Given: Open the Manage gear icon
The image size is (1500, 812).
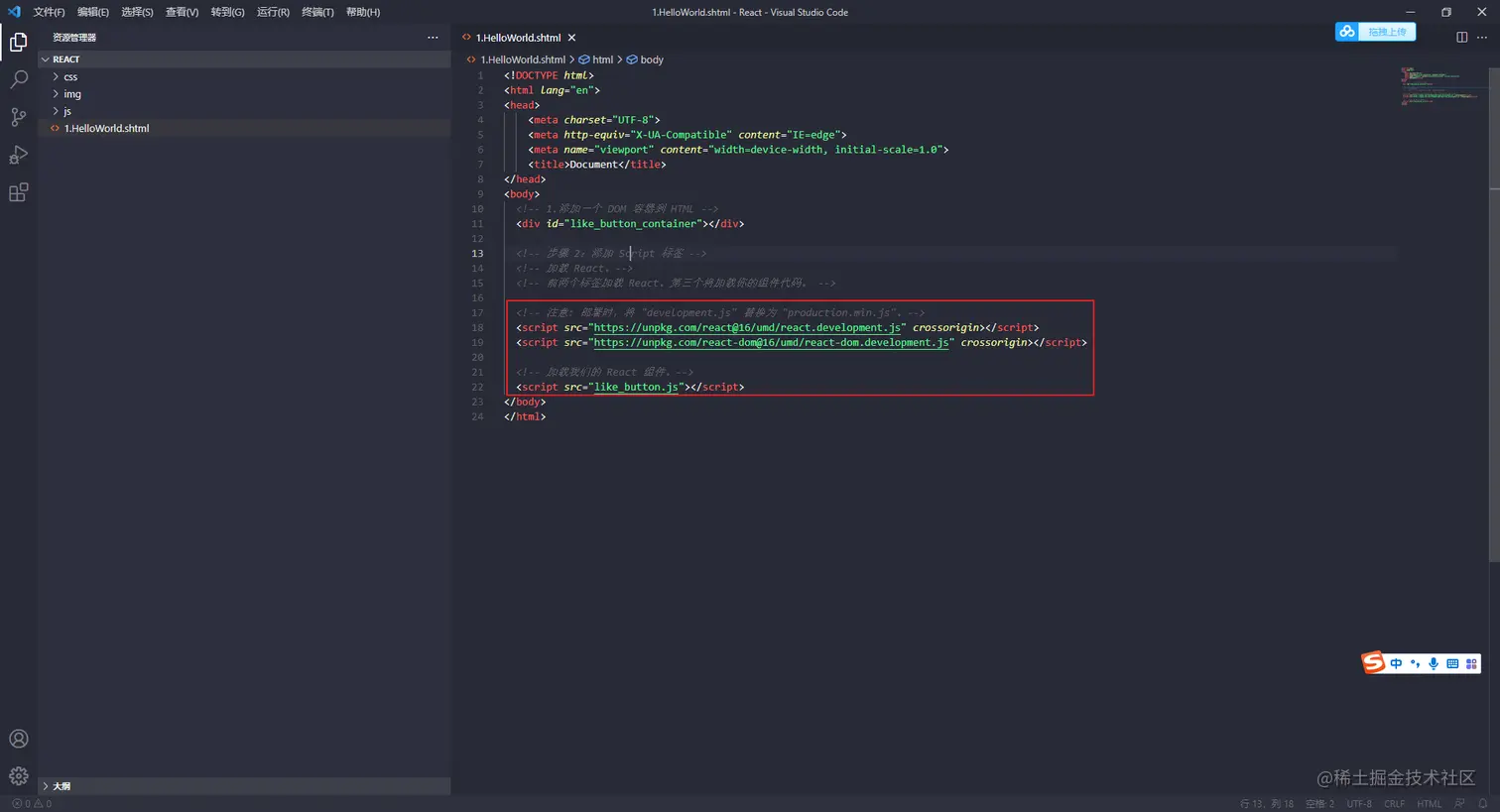Looking at the screenshot, I should [x=18, y=776].
